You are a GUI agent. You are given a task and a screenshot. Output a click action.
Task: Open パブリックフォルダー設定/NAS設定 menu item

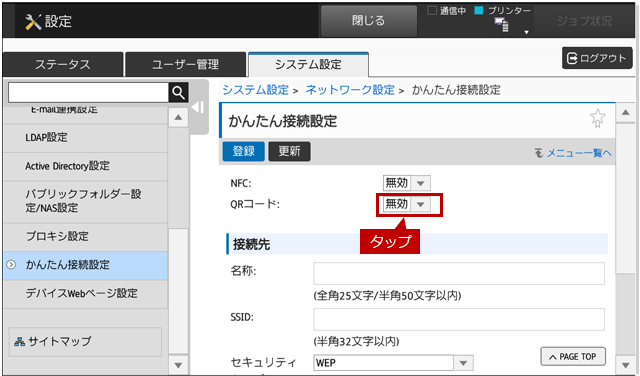coord(85,201)
